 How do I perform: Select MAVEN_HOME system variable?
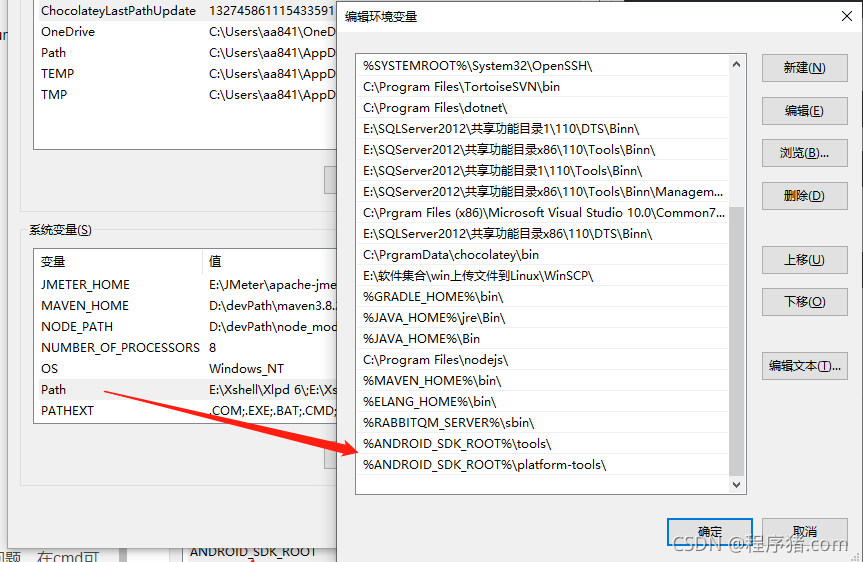[x=185, y=305]
